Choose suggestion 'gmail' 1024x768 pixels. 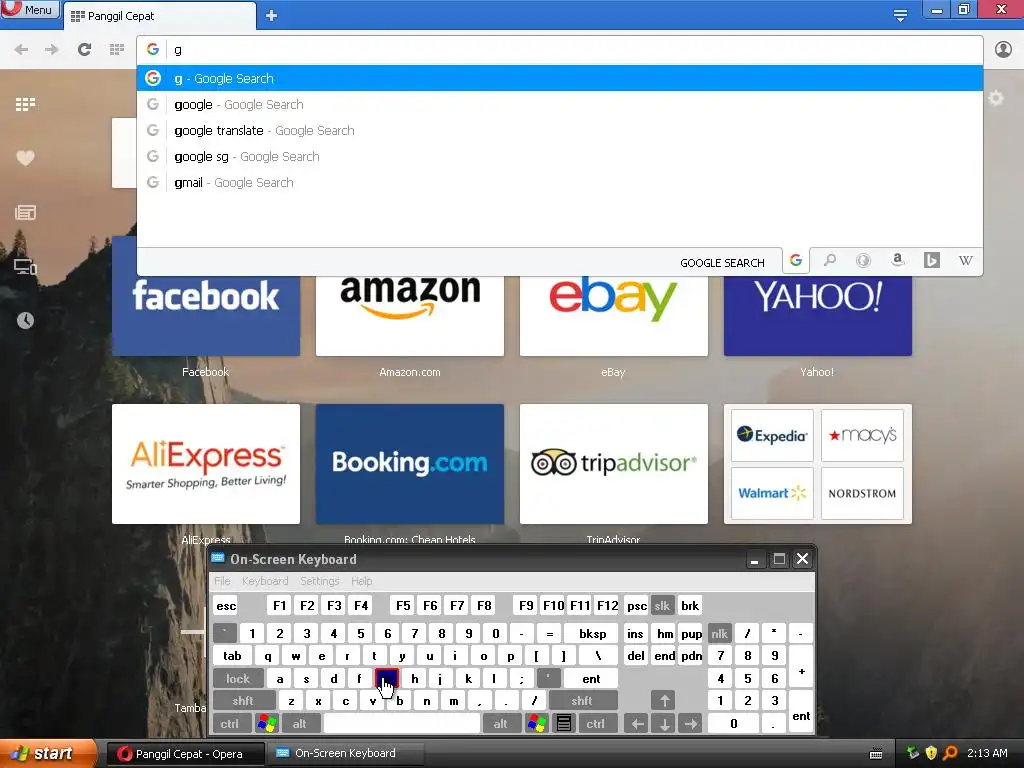tap(560, 183)
